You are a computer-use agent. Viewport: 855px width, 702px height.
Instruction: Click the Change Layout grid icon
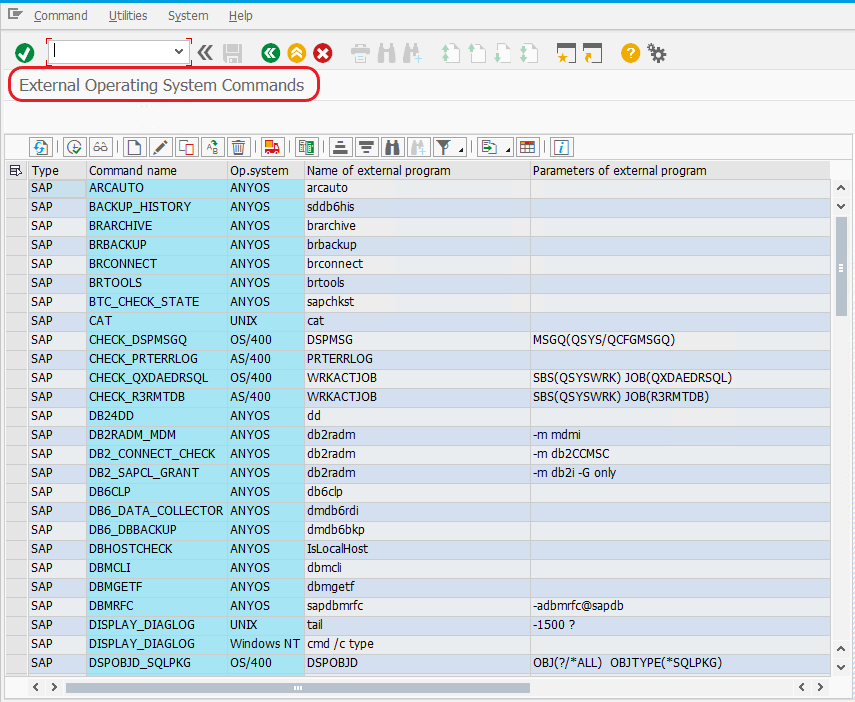[x=527, y=147]
